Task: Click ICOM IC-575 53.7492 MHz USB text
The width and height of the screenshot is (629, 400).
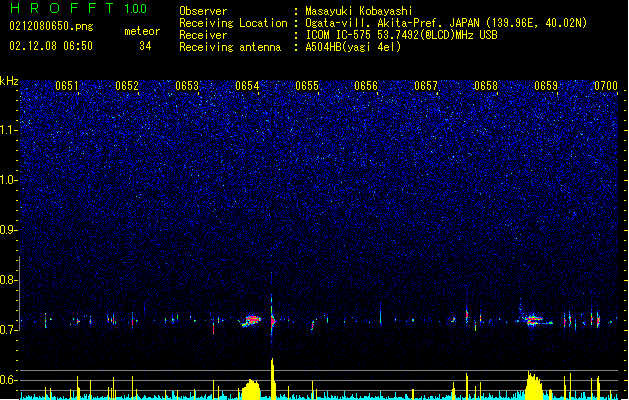Action: tap(402, 35)
